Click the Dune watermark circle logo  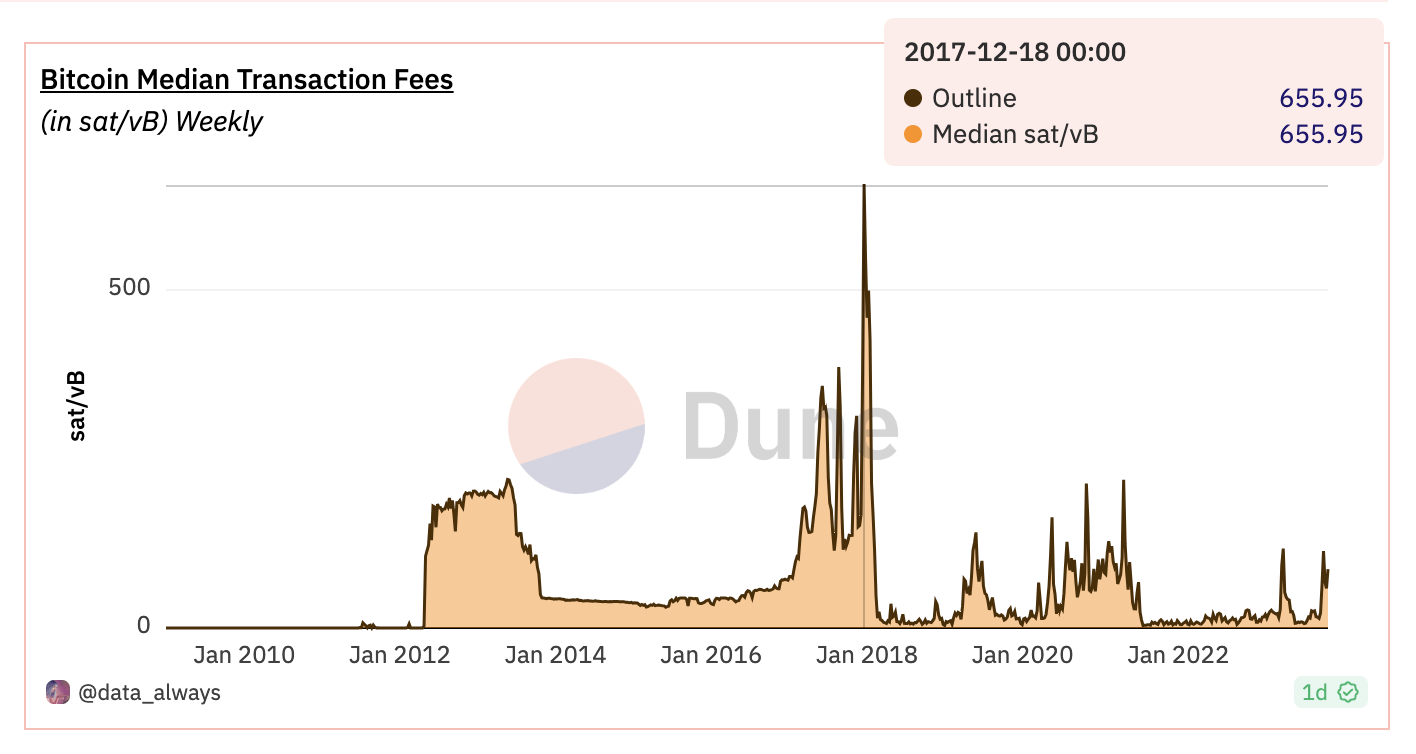pos(576,426)
